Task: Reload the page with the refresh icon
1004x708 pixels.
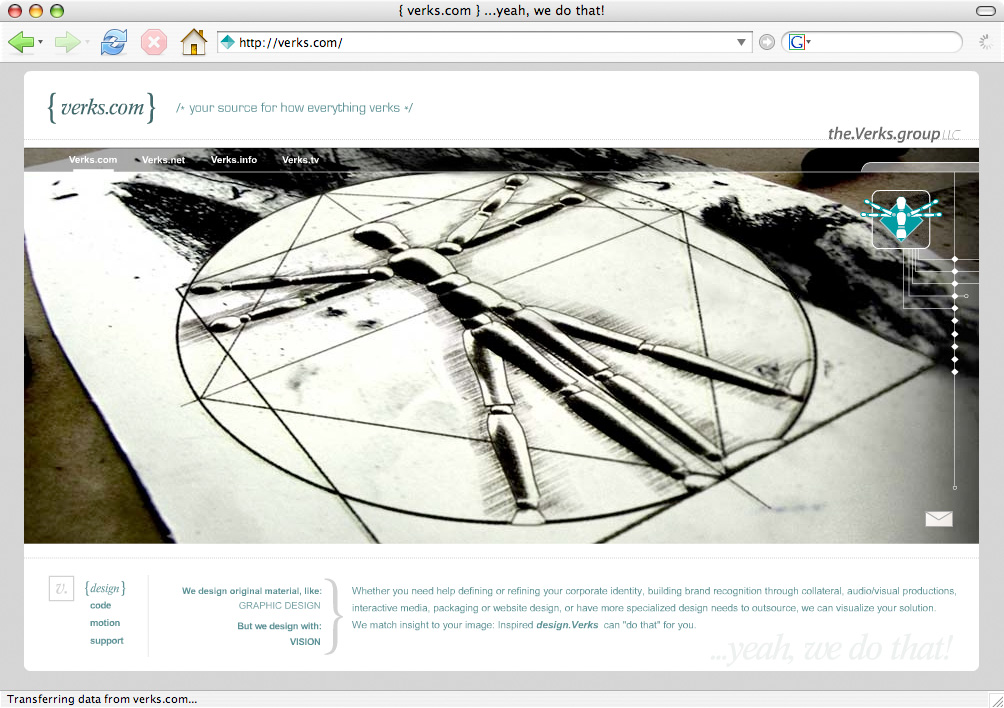Action: pos(114,43)
